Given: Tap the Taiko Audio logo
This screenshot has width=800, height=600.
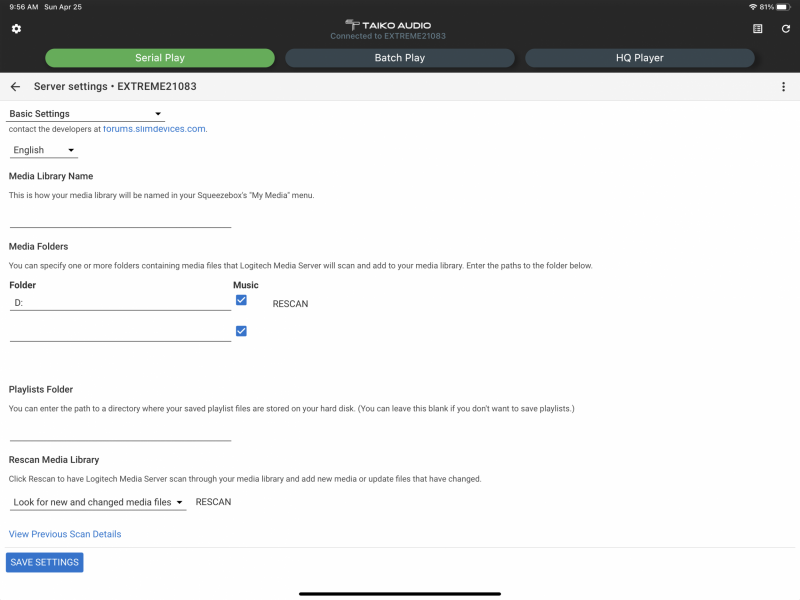Looking at the screenshot, I should [x=388, y=24].
